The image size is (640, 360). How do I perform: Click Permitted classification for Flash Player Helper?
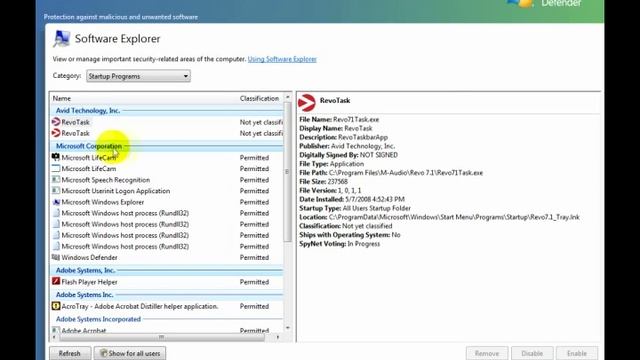(x=254, y=282)
